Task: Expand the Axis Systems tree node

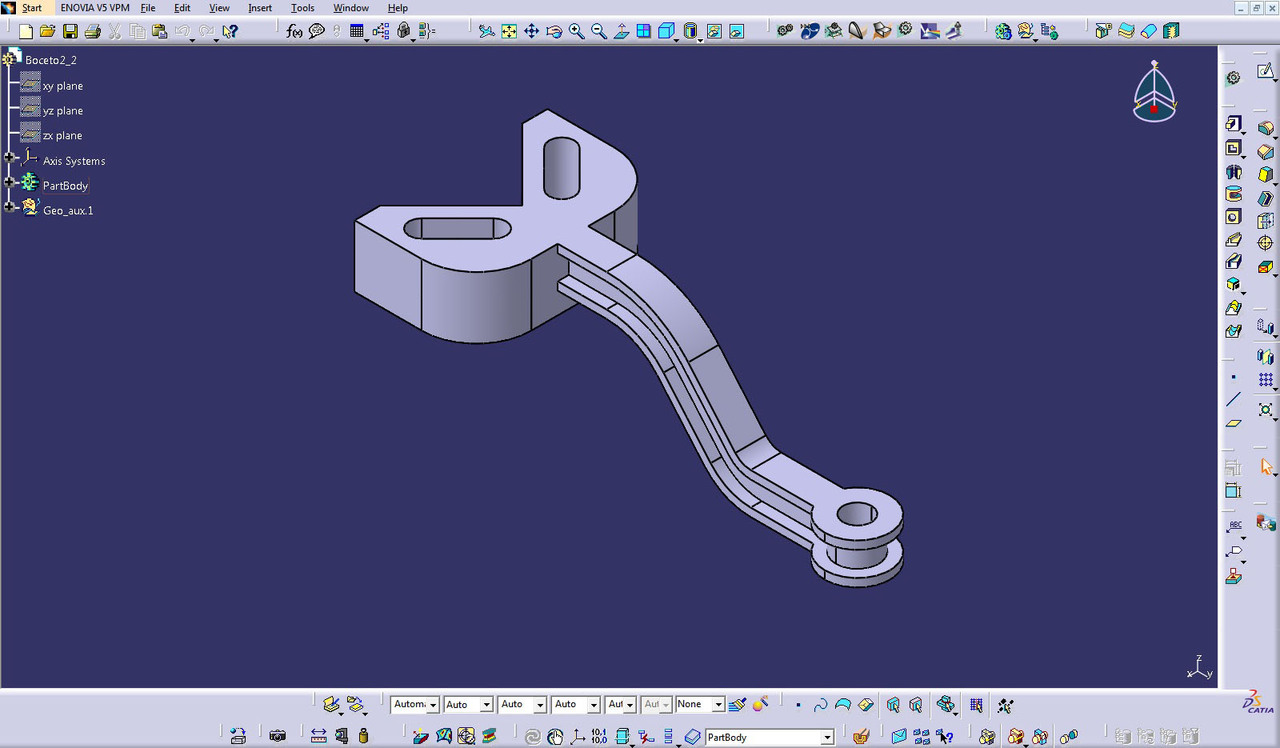Action: [x=10, y=158]
